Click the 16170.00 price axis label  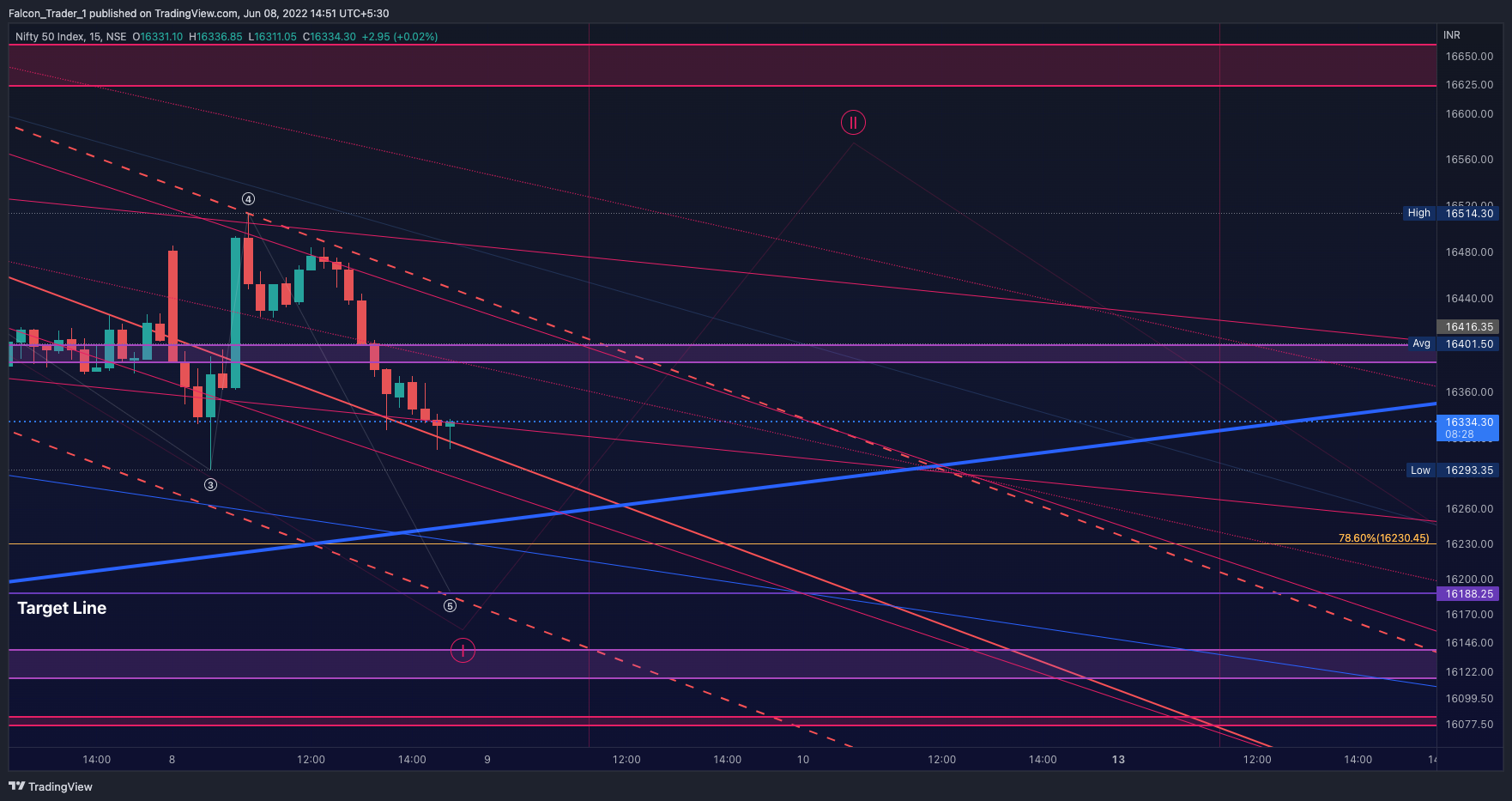(x=1469, y=615)
